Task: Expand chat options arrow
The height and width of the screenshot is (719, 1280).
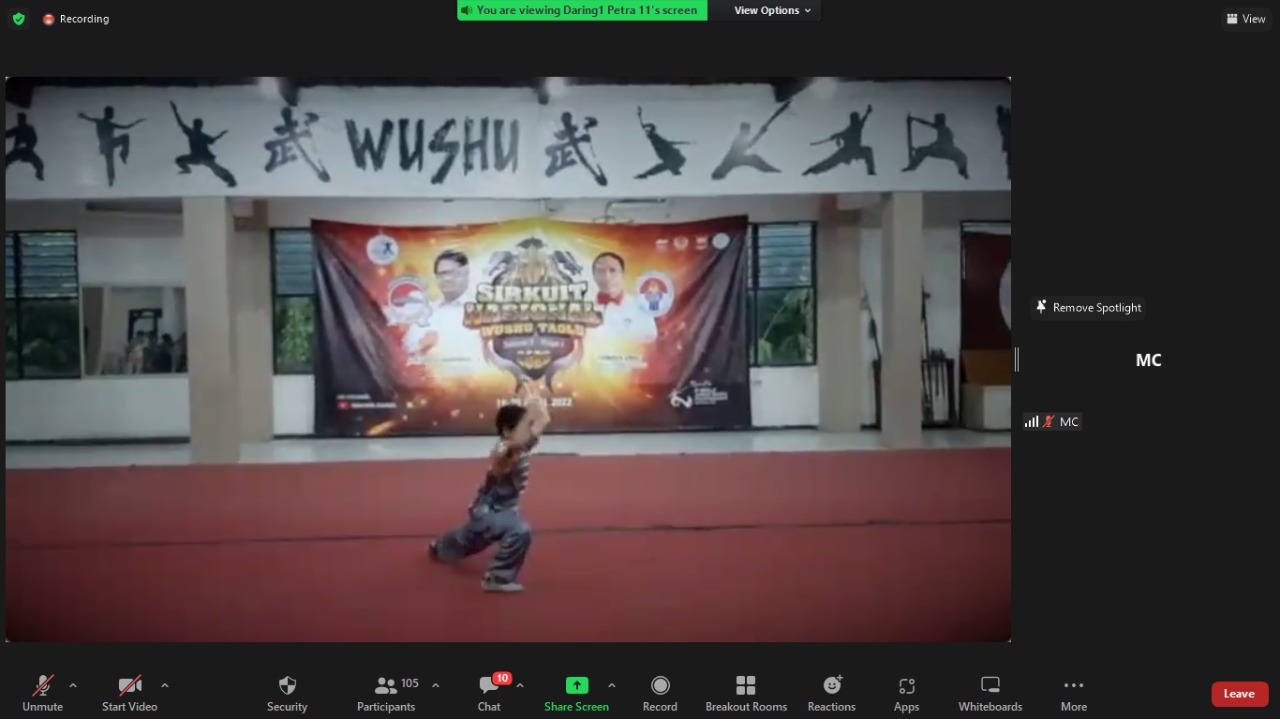Action: pos(520,686)
